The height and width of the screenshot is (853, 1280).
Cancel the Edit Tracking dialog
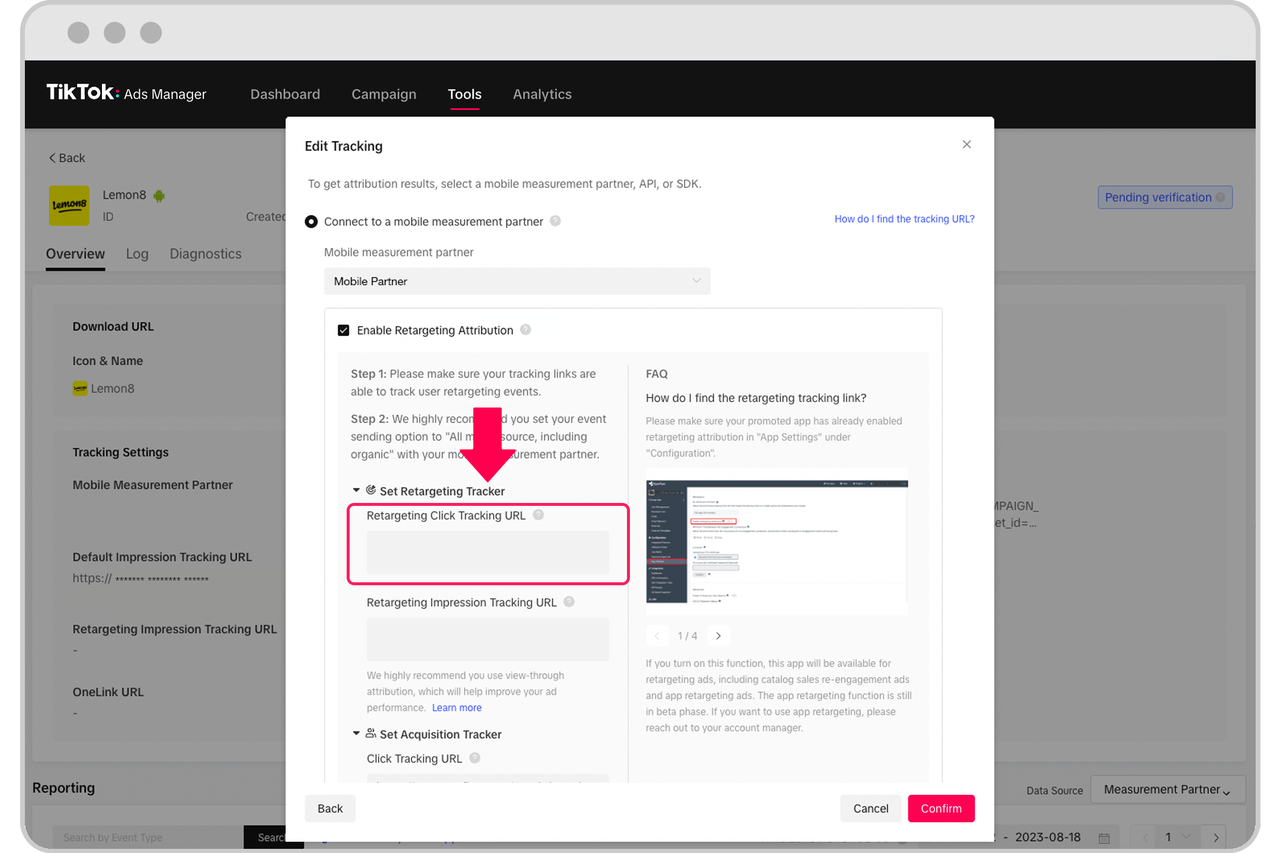click(871, 808)
